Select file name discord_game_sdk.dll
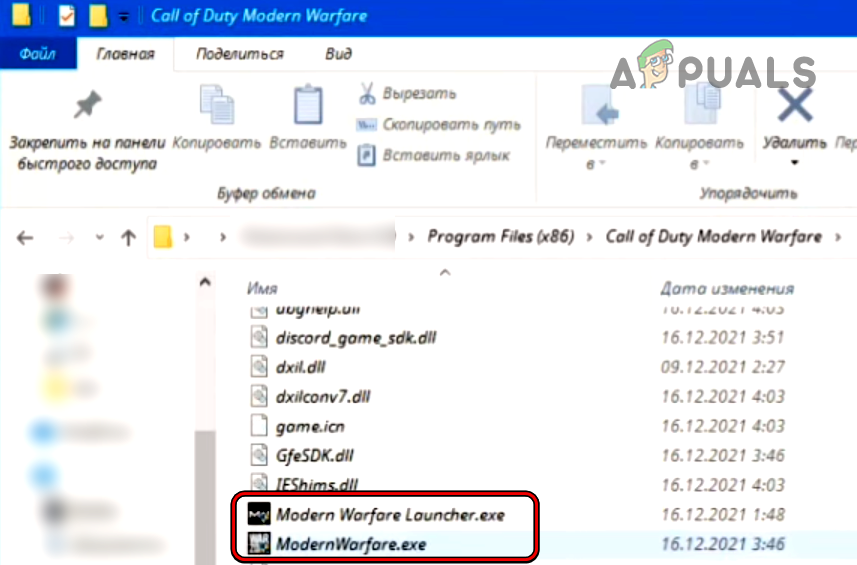 click(x=356, y=338)
